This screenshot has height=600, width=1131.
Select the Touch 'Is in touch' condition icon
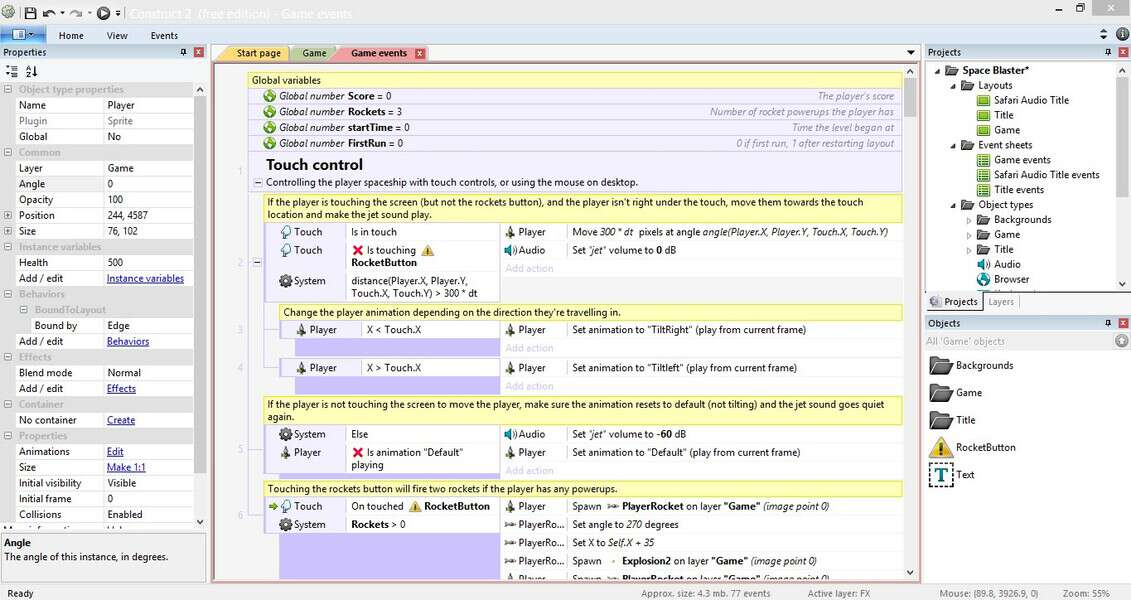(286, 232)
